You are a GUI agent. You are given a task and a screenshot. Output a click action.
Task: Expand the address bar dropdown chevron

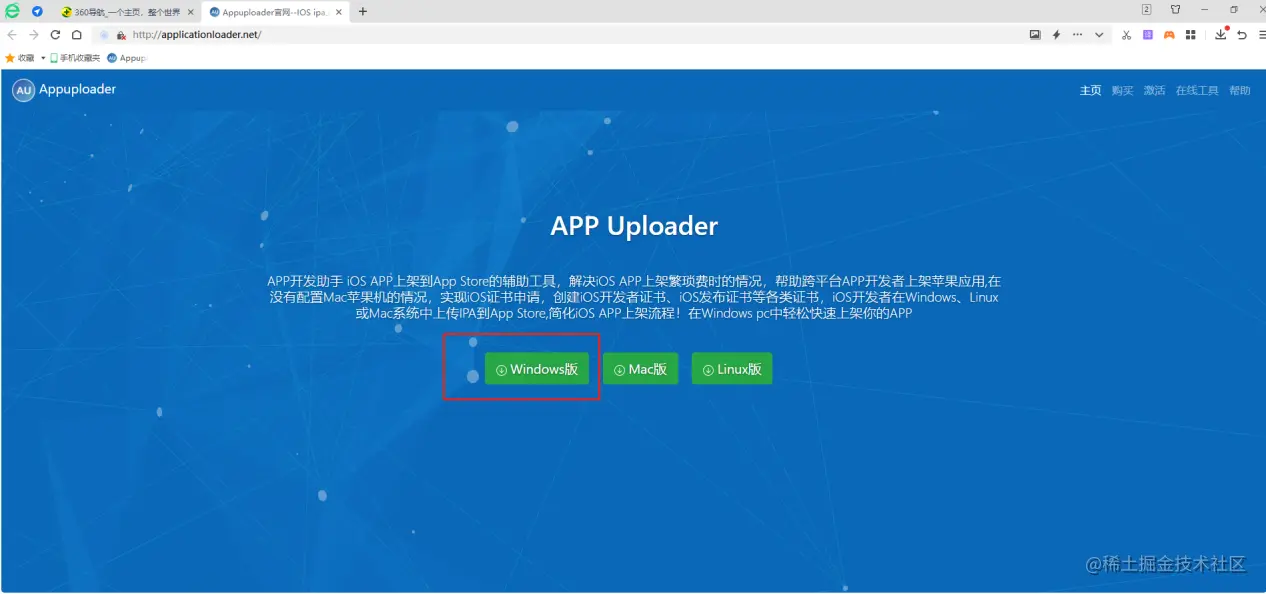click(x=1099, y=34)
